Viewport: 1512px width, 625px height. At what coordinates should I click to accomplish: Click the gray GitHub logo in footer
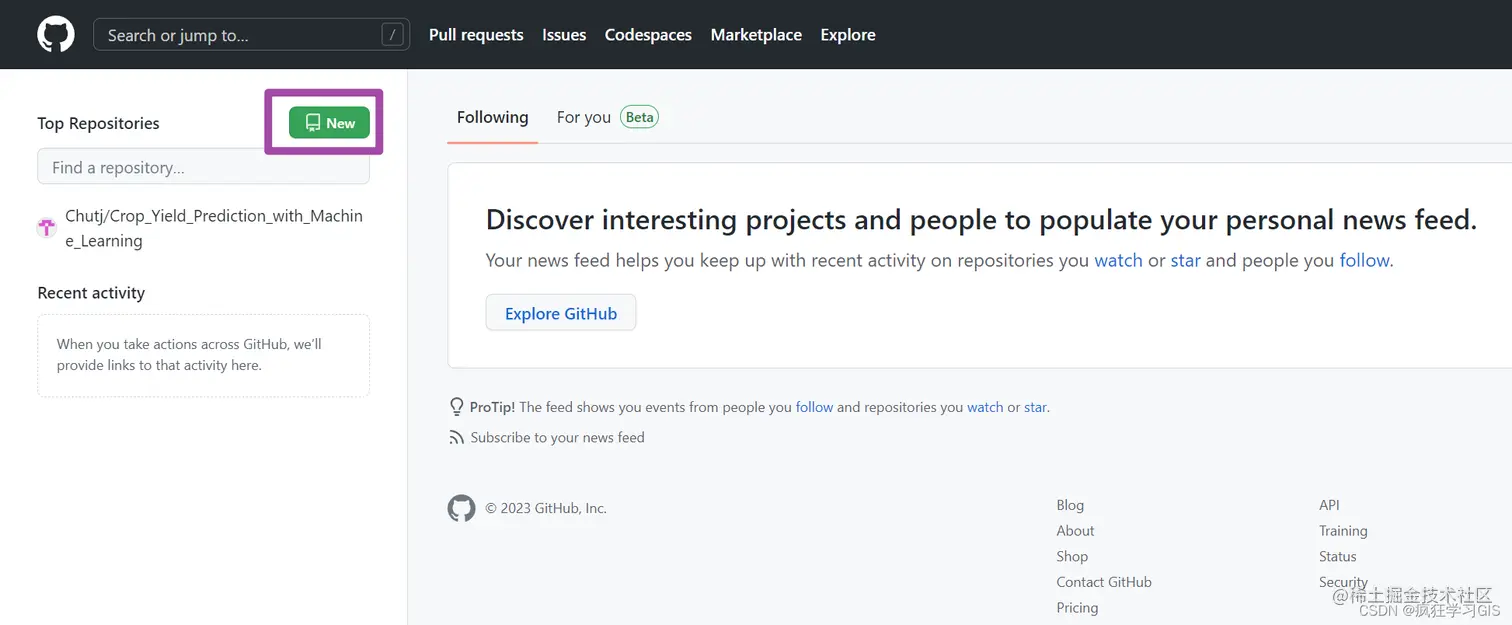[461, 508]
